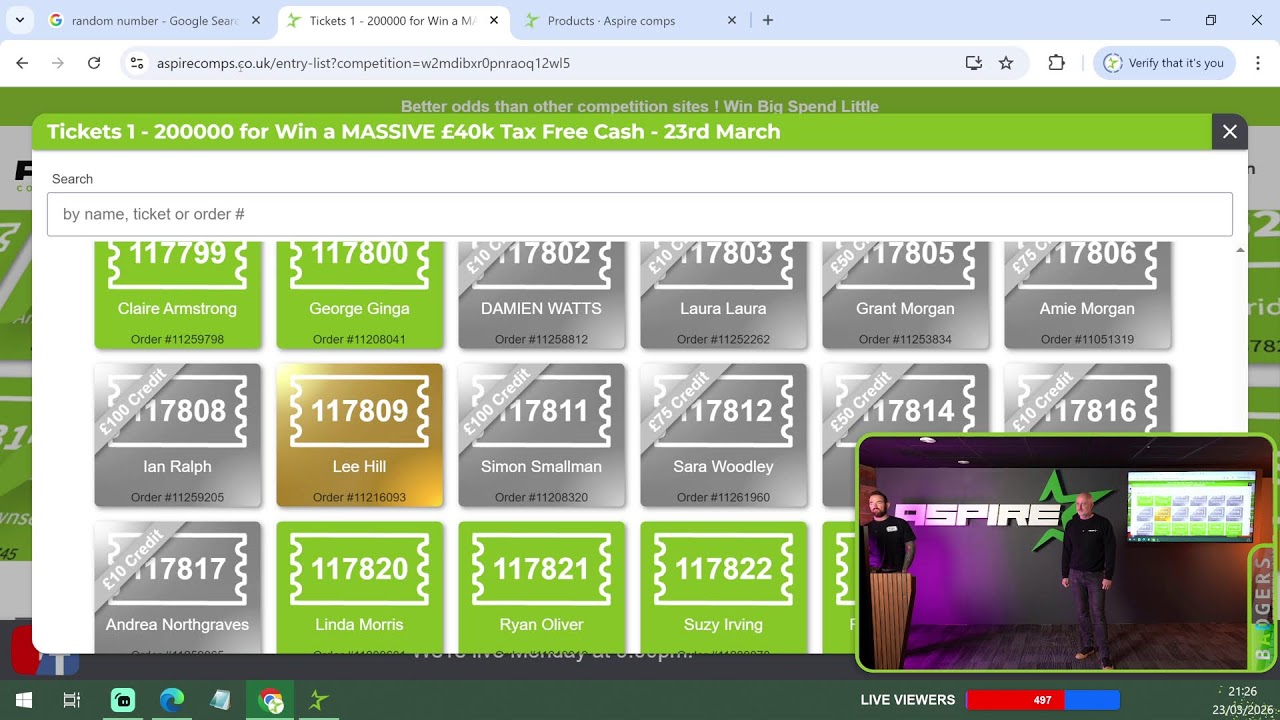Click the text Order #11261960
The height and width of the screenshot is (720, 1280).
[x=723, y=497]
